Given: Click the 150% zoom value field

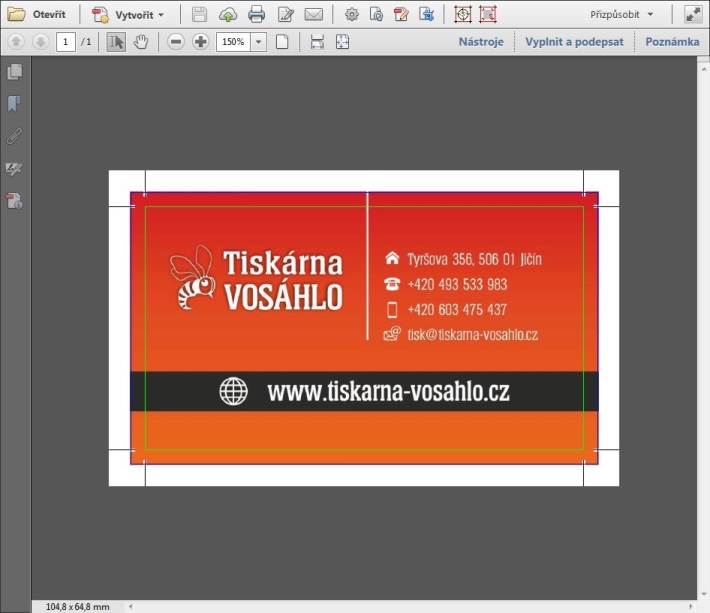Looking at the screenshot, I should point(233,42).
